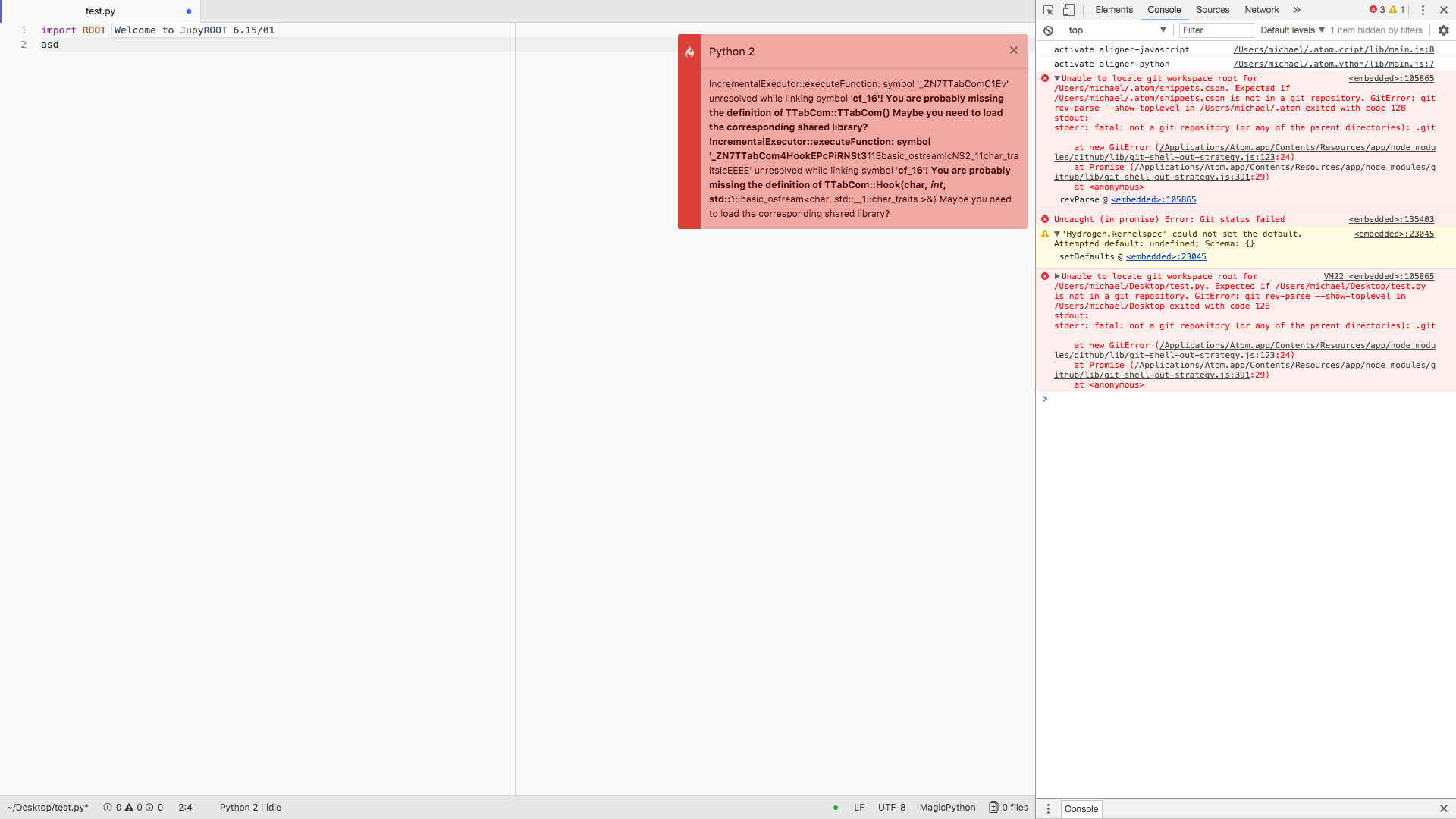Screen dimensions: 1456x819
Task: Click 'Python 2 | idle' in the status bar
Action: pos(249,808)
